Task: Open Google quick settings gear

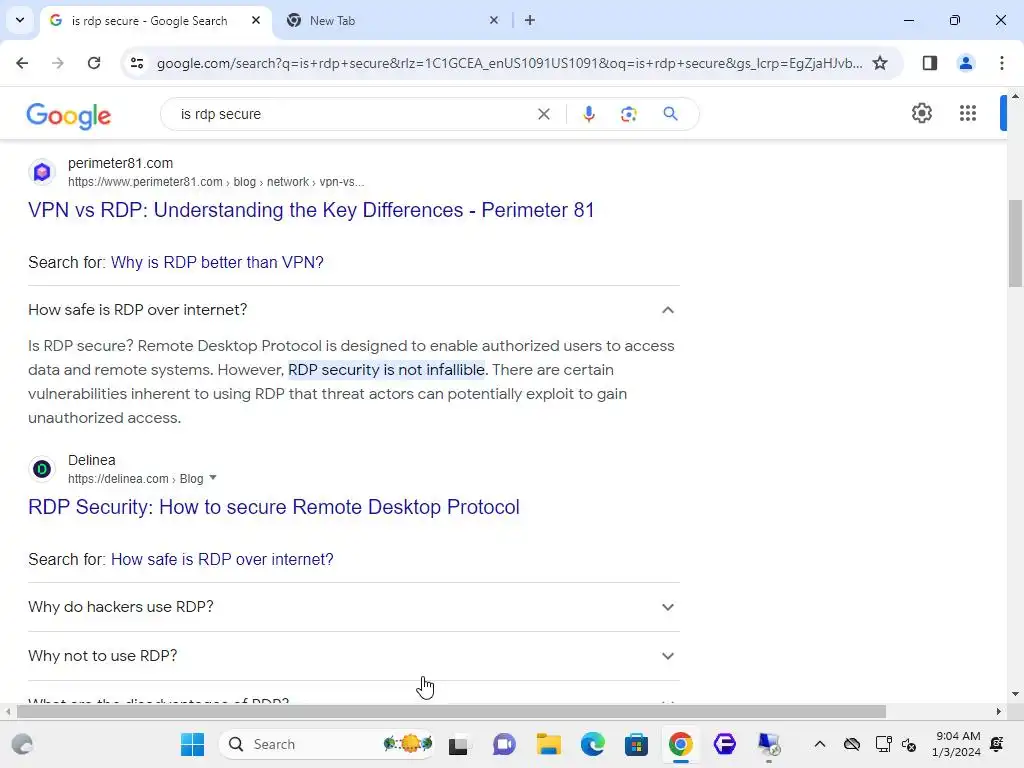Action: 921,113
